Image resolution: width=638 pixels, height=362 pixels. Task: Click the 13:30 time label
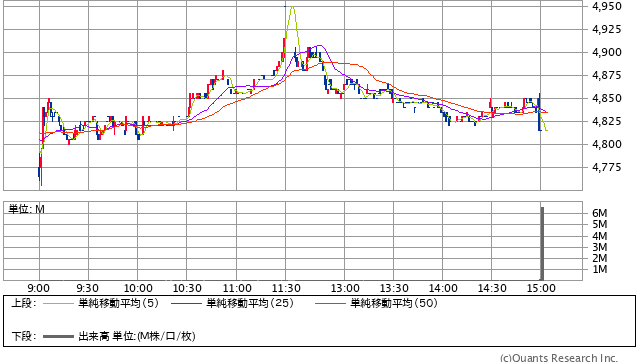(394, 288)
